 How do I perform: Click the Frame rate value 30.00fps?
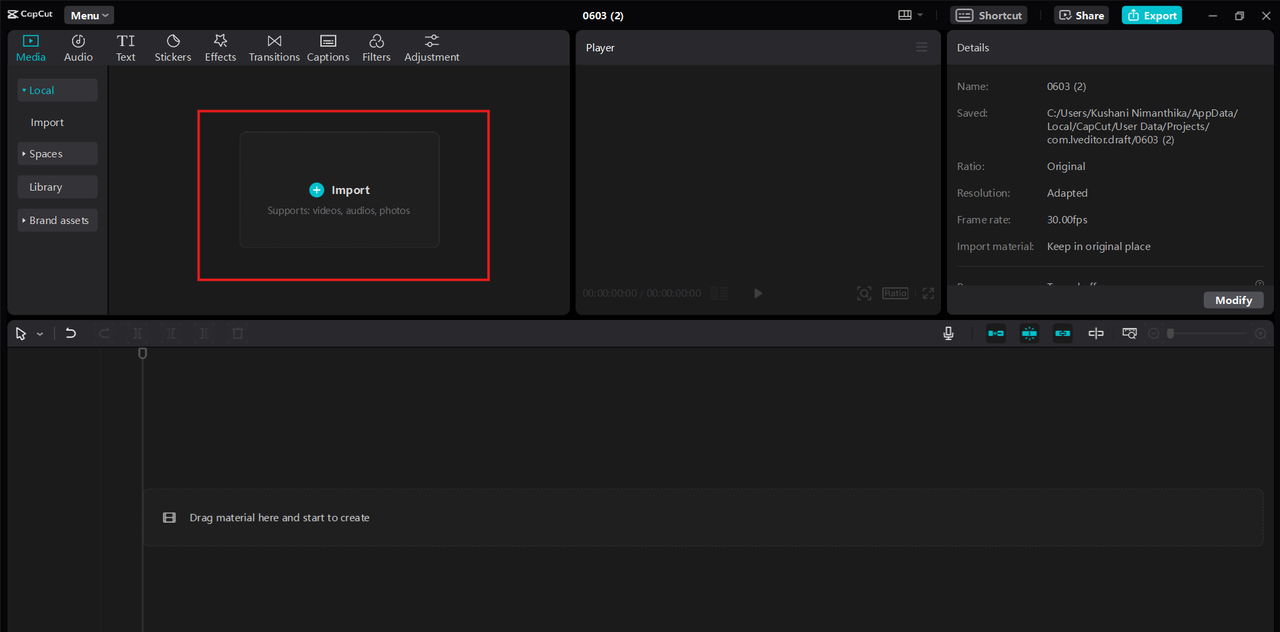[x=1067, y=220]
